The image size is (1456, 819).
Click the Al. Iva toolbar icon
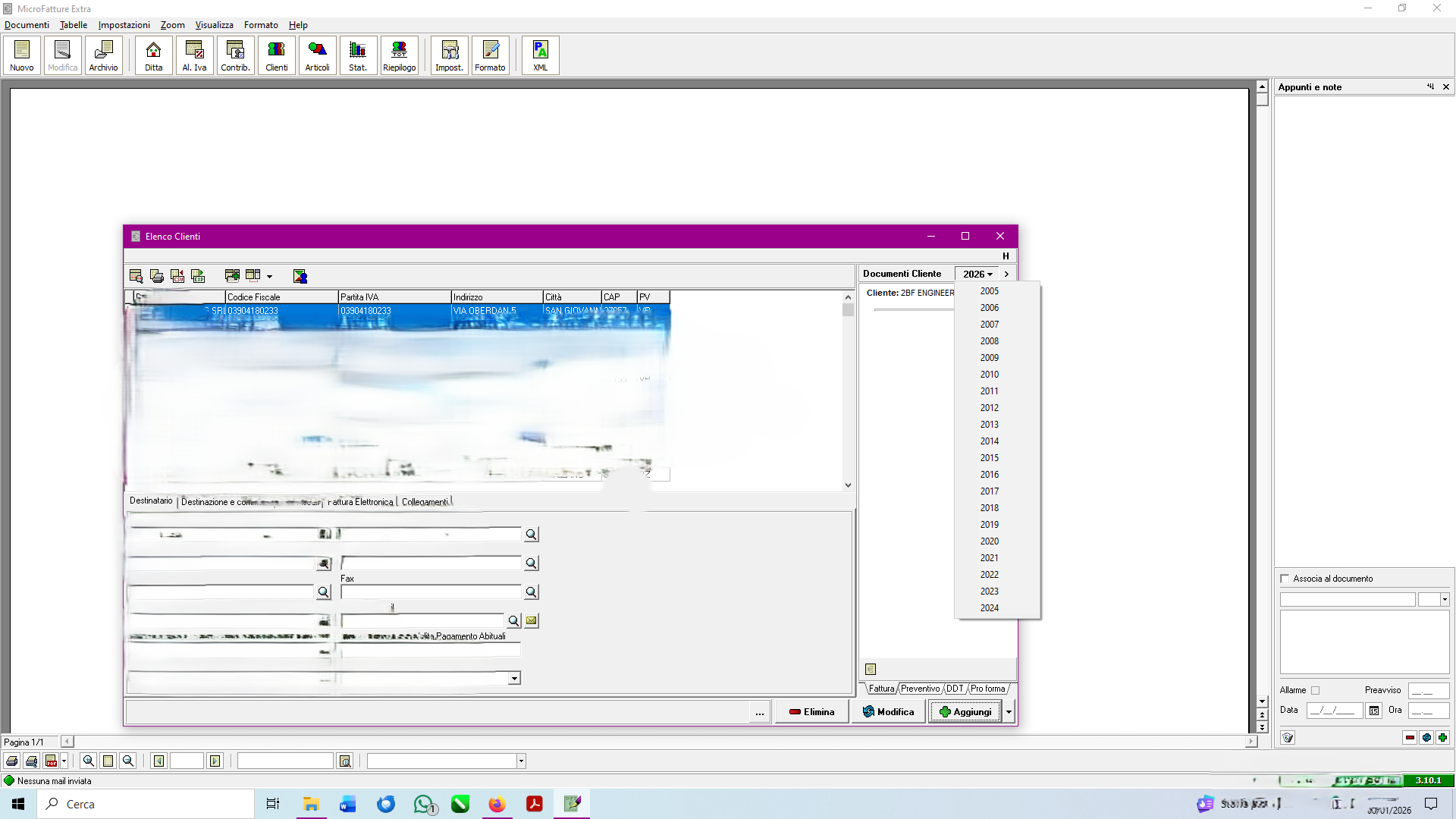click(x=194, y=55)
